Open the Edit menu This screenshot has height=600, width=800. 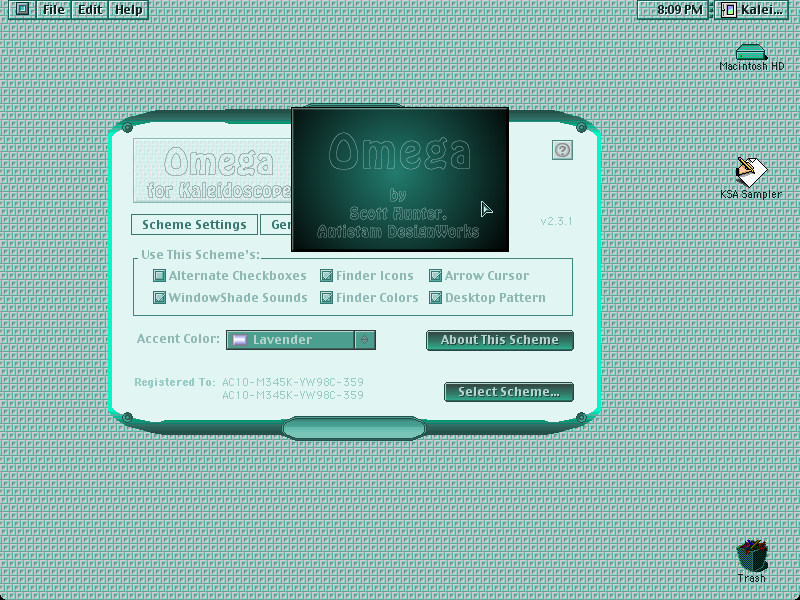pyautogui.click(x=90, y=9)
